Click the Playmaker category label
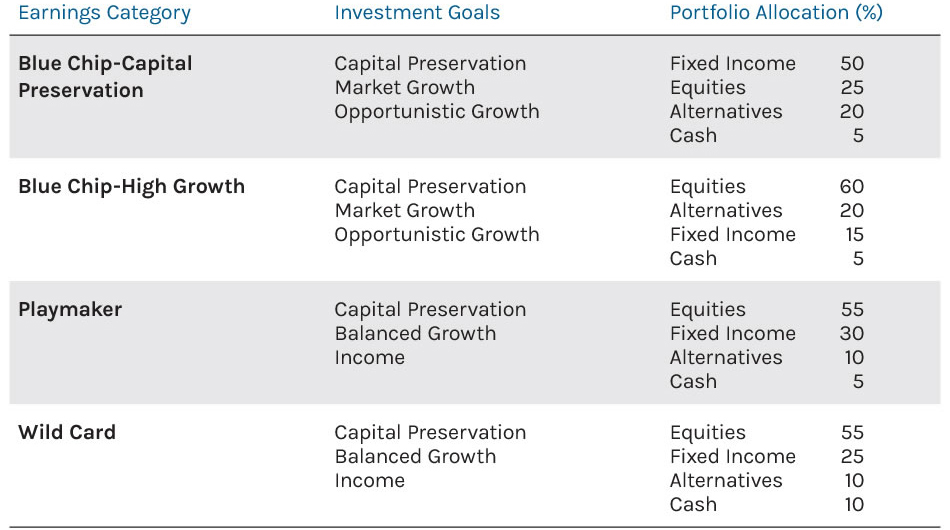The height and width of the screenshot is (530, 950). click(x=70, y=309)
